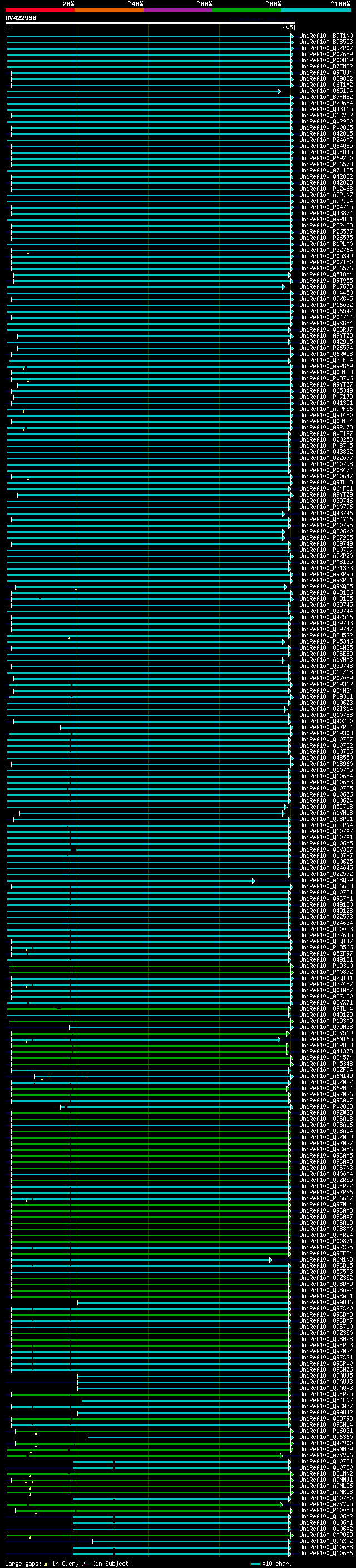The image size is (356, 1568).
Task: Click the end position marker 405
Action: click(287, 27)
